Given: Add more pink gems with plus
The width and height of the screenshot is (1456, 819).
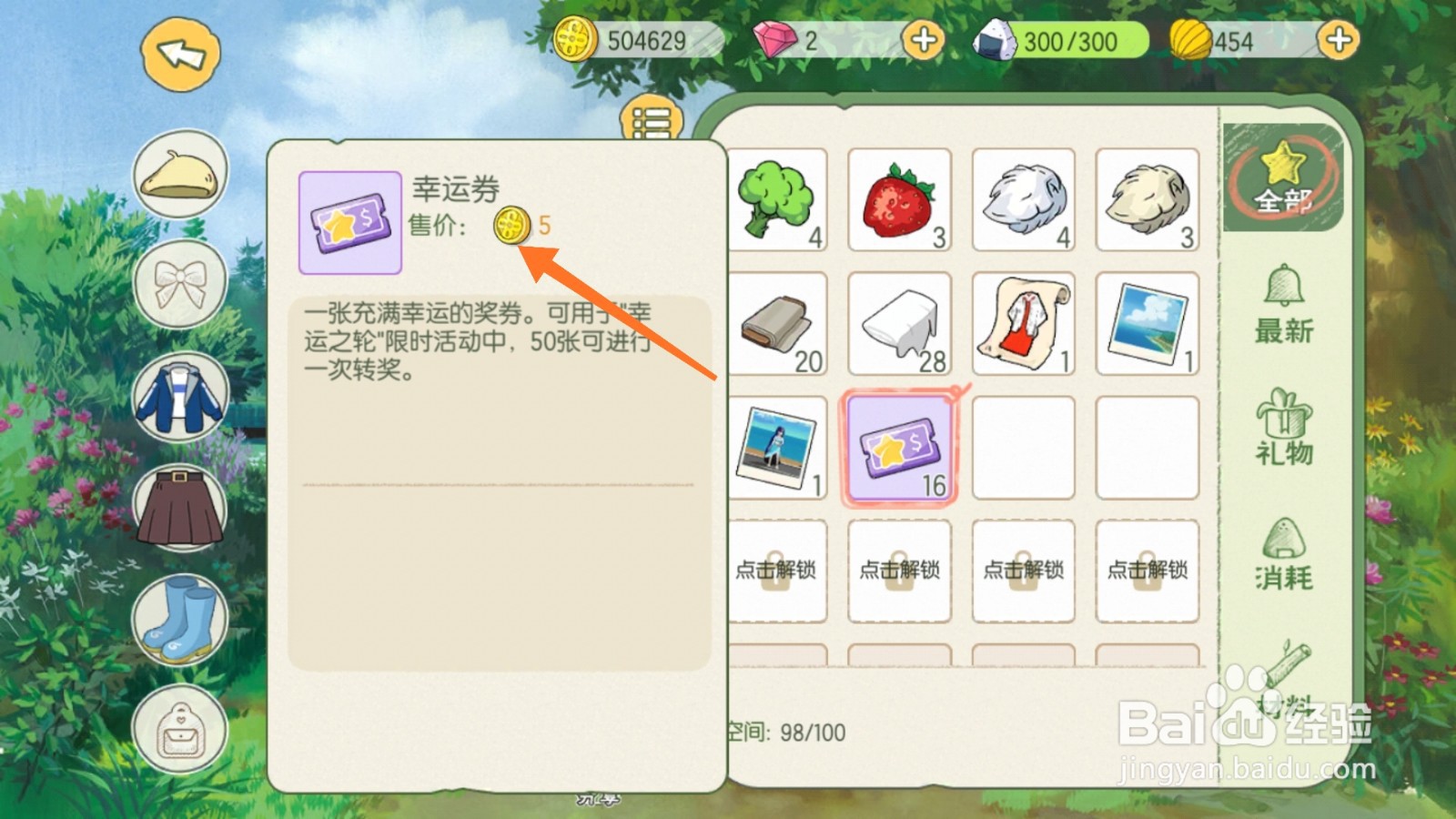Looking at the screenshot, I should (924, 40).
